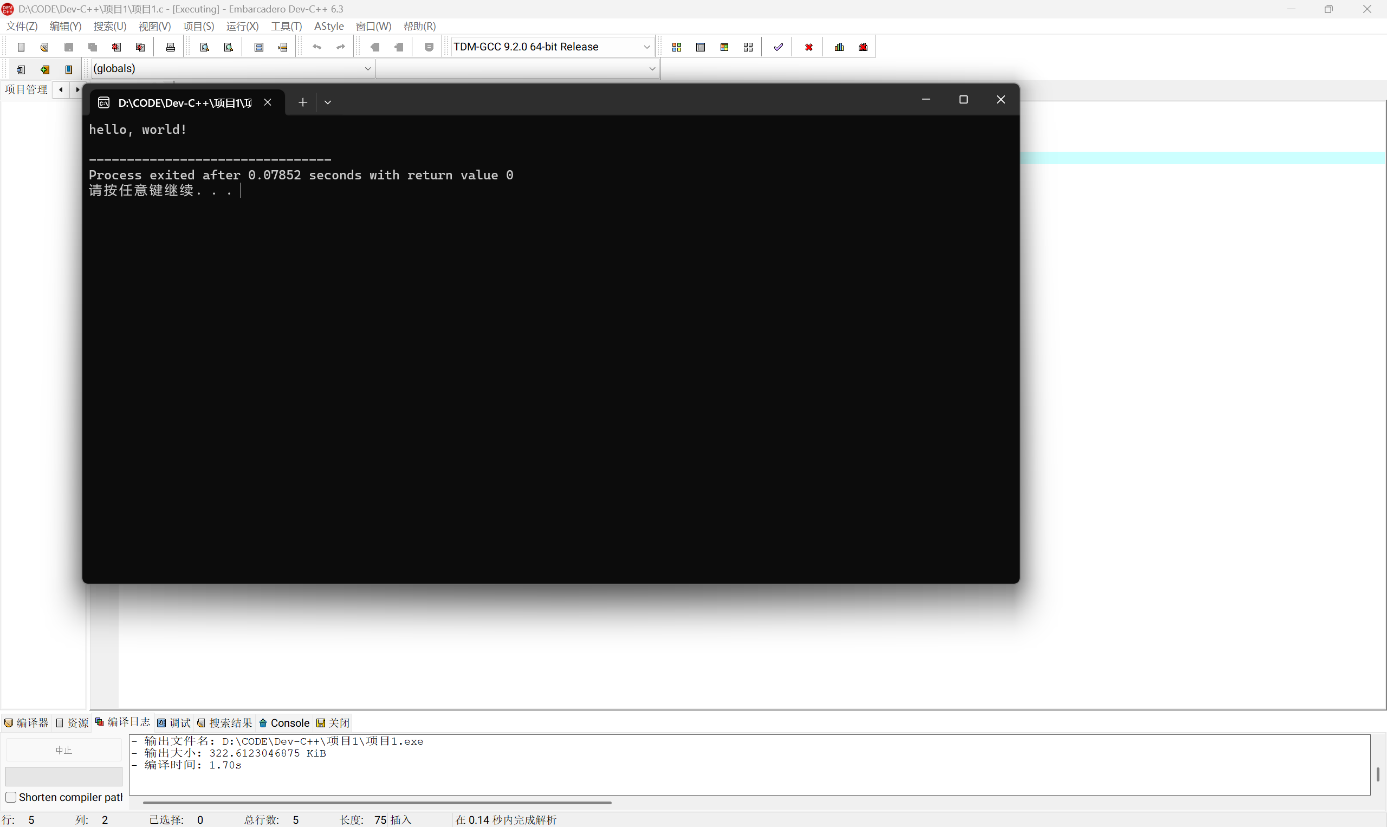This screenshot has height=827, width=1387.
Task: Click the purple checkmark Debug icon
Action: coord(778,47)
